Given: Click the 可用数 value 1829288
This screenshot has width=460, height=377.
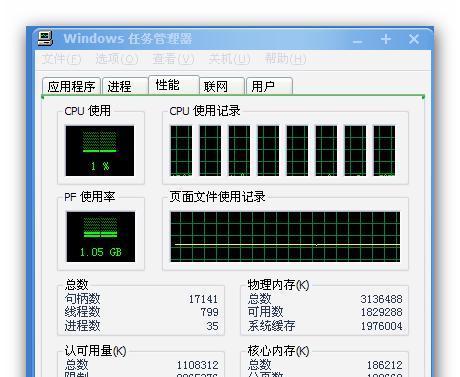Looking at the screenshot, I should (381, 312).
